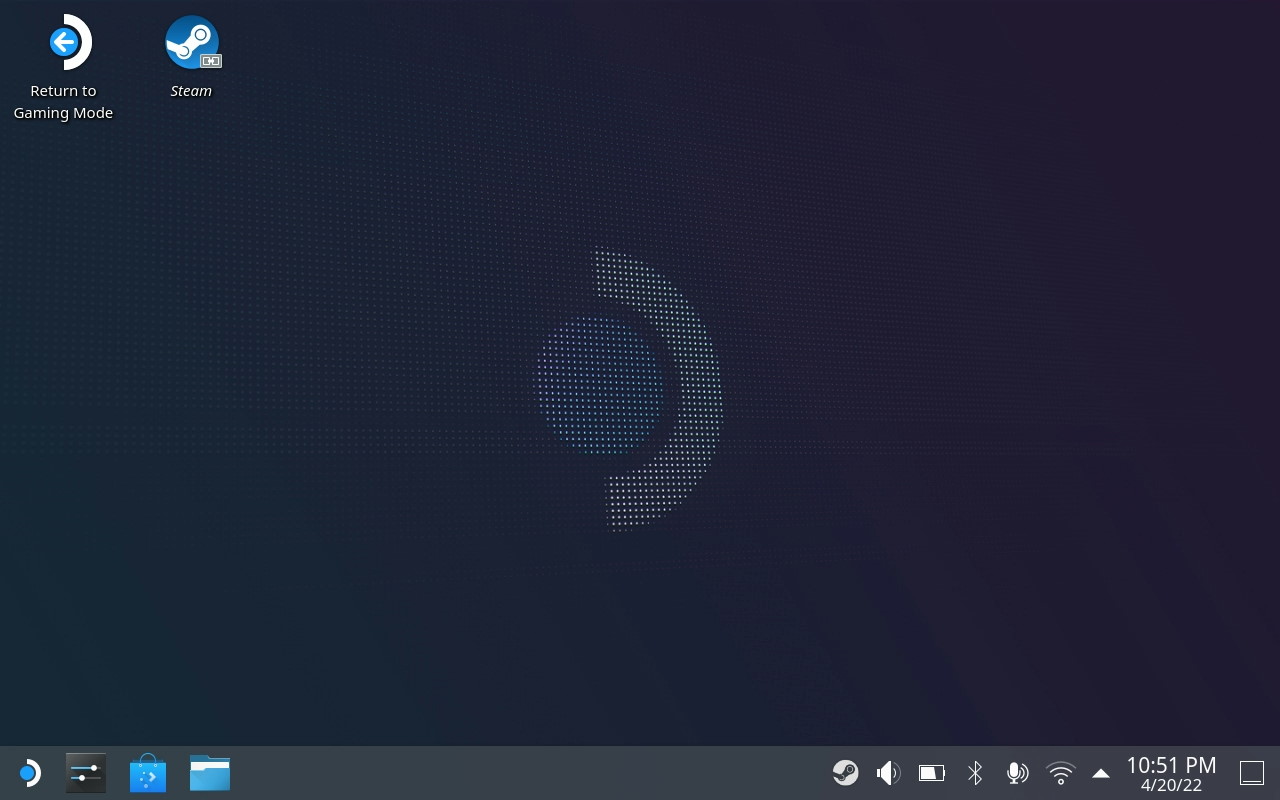The height and width of the screenshot is (800, 1280).
Task: Launch the Discover store shopping bag icon
Action: click(148, 773)
